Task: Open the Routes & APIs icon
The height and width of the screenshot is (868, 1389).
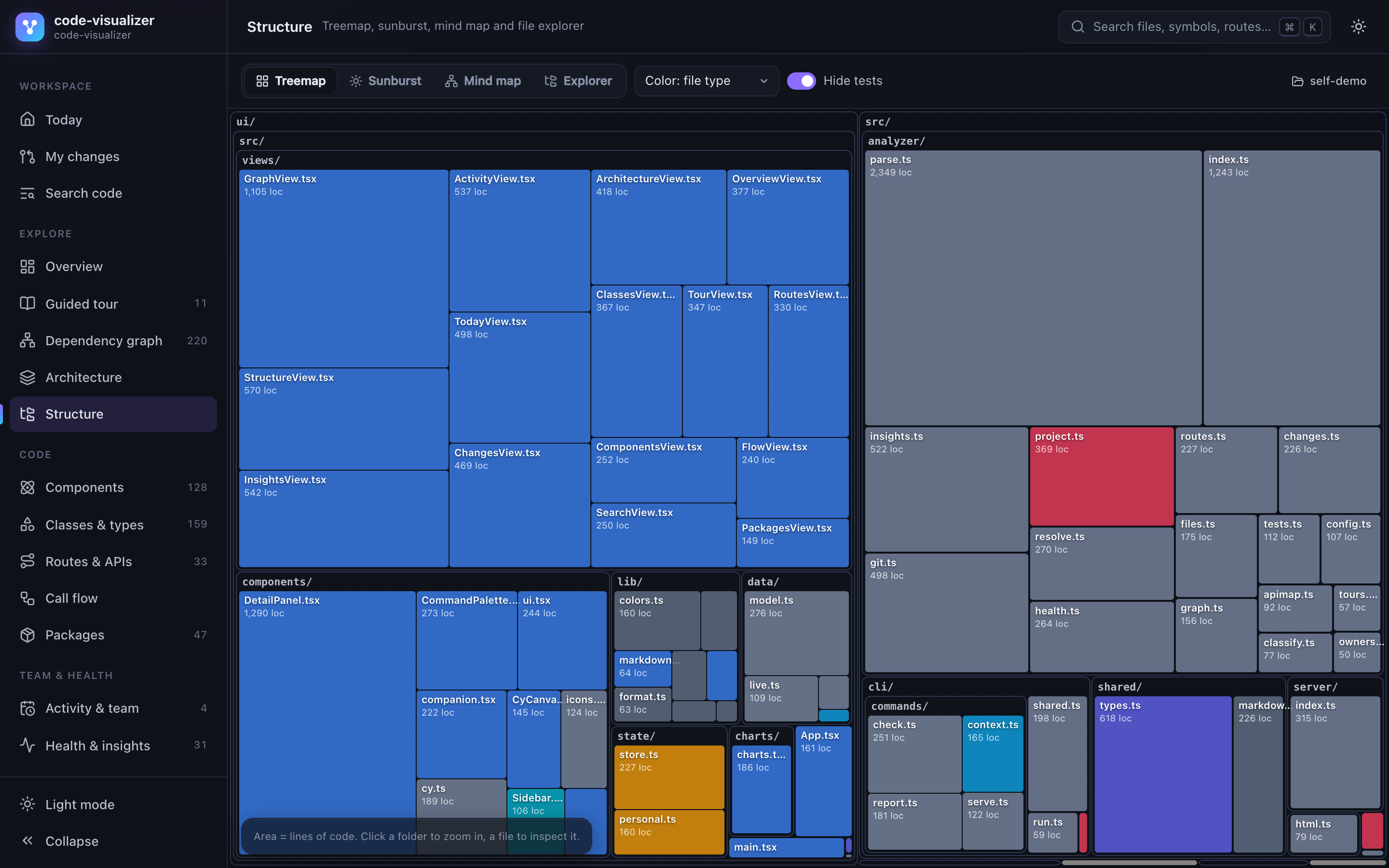Action: point(27,561)
